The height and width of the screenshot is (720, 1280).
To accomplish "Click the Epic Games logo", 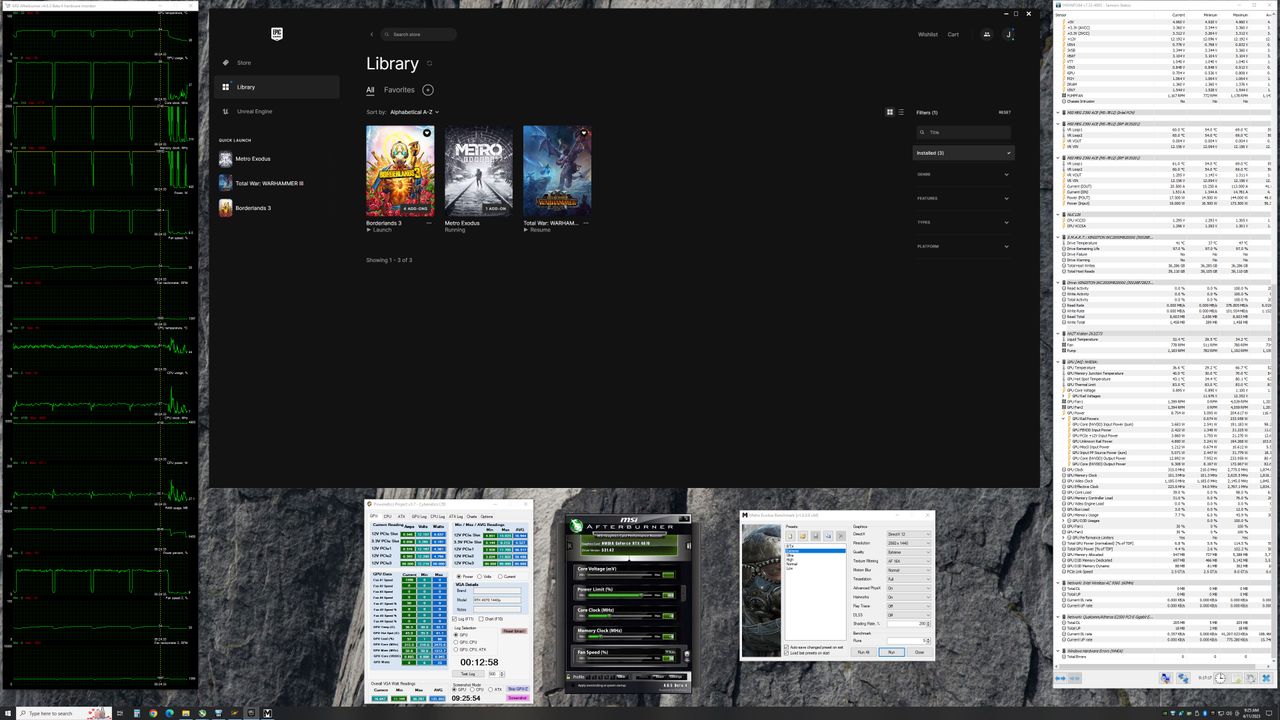I will click(277, 34).
